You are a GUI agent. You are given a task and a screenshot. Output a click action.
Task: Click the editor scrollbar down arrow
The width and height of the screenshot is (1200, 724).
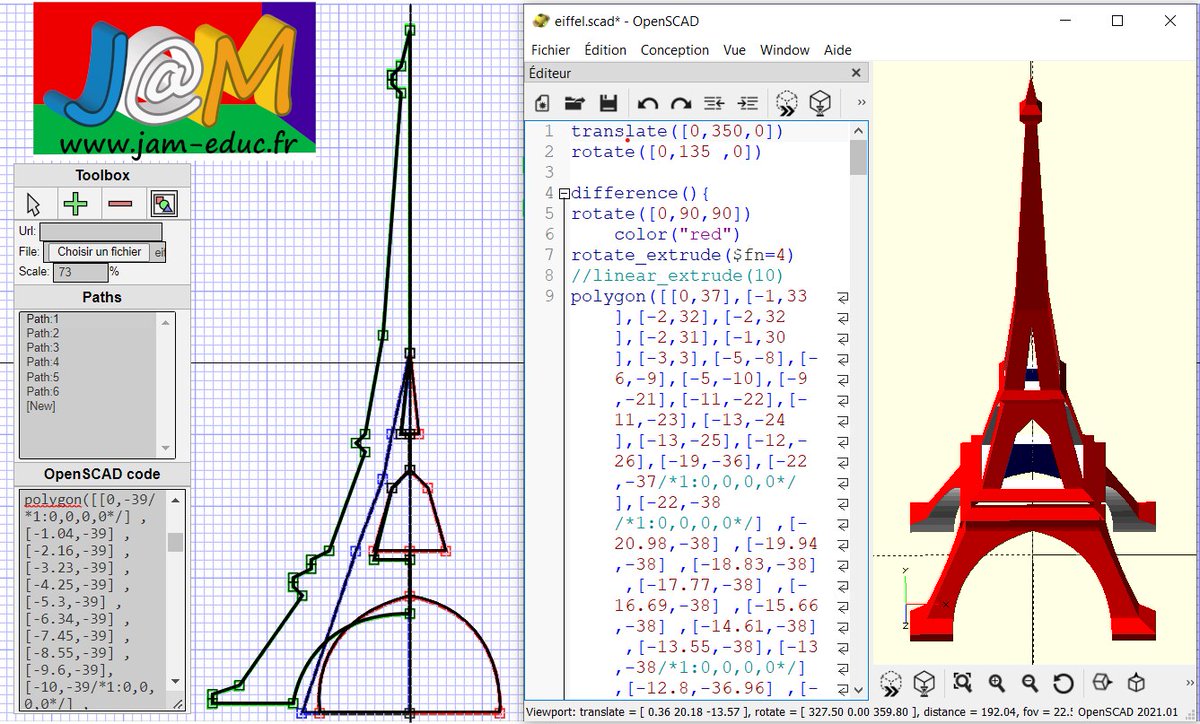(x=858, y=690)
